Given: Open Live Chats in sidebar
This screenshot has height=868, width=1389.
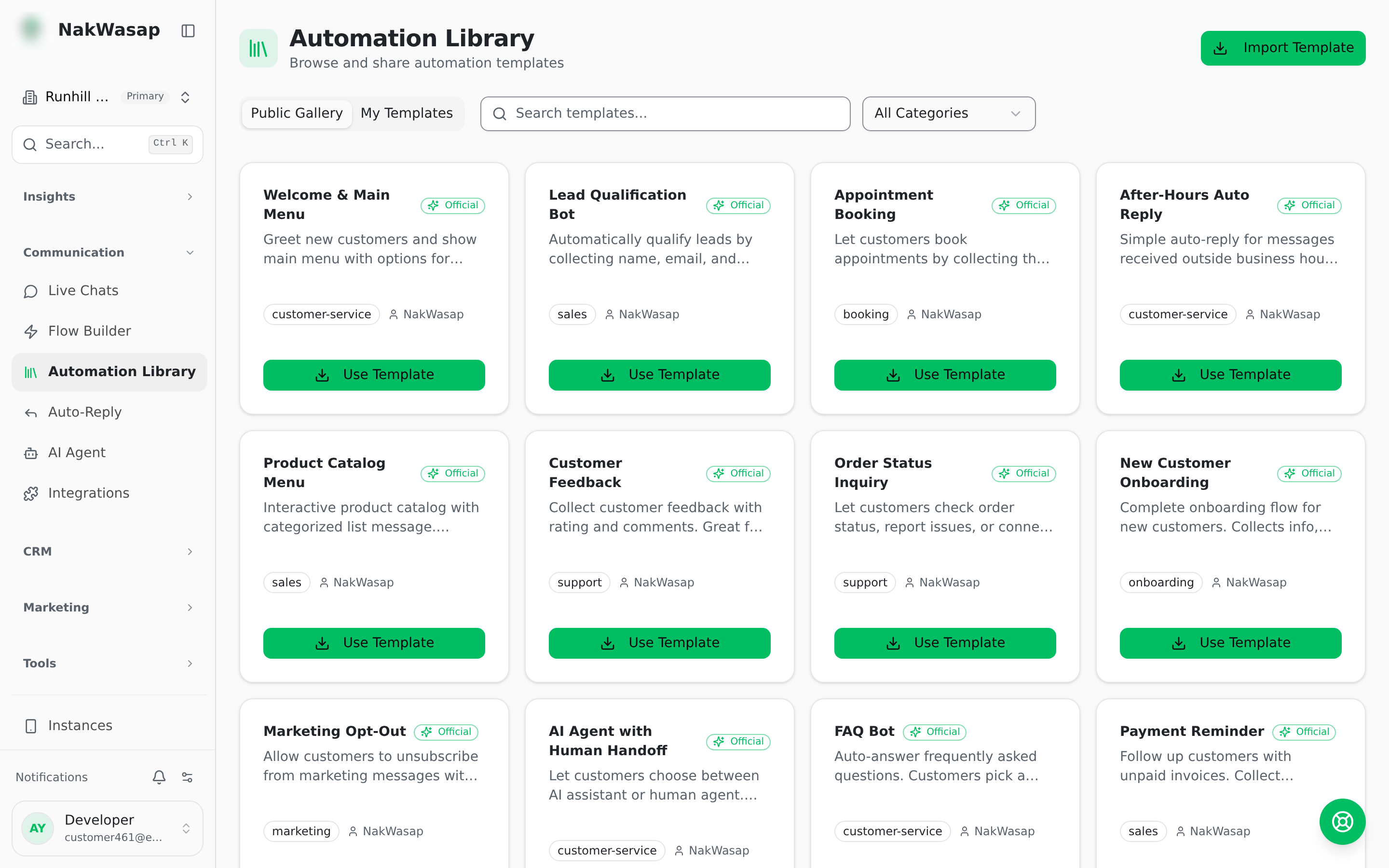Looking at the screenshot, I should tap(109, 290).
